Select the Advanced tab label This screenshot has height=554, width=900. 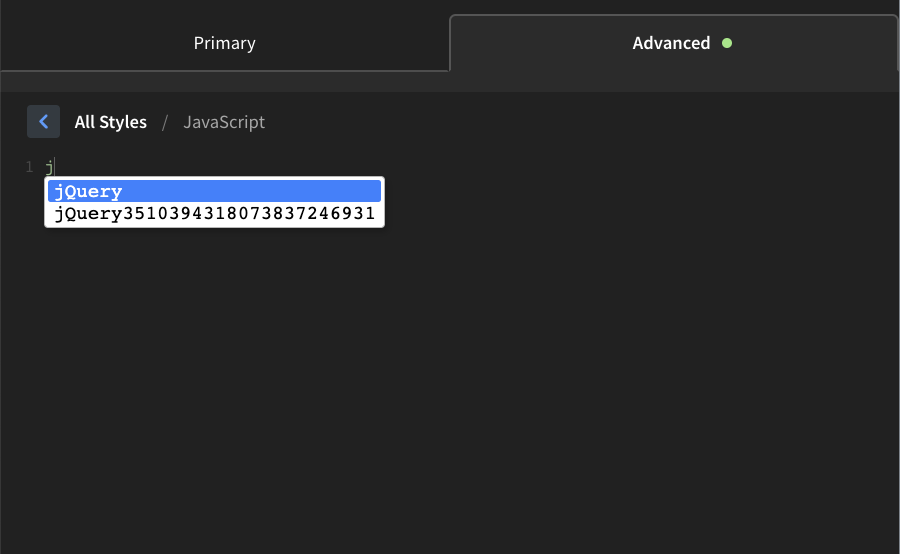coord(671,43)
